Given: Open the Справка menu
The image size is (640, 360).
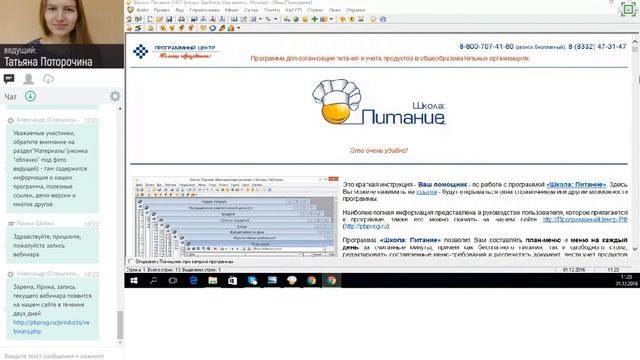Looking at the screenshot, I should tap(356, 10).
